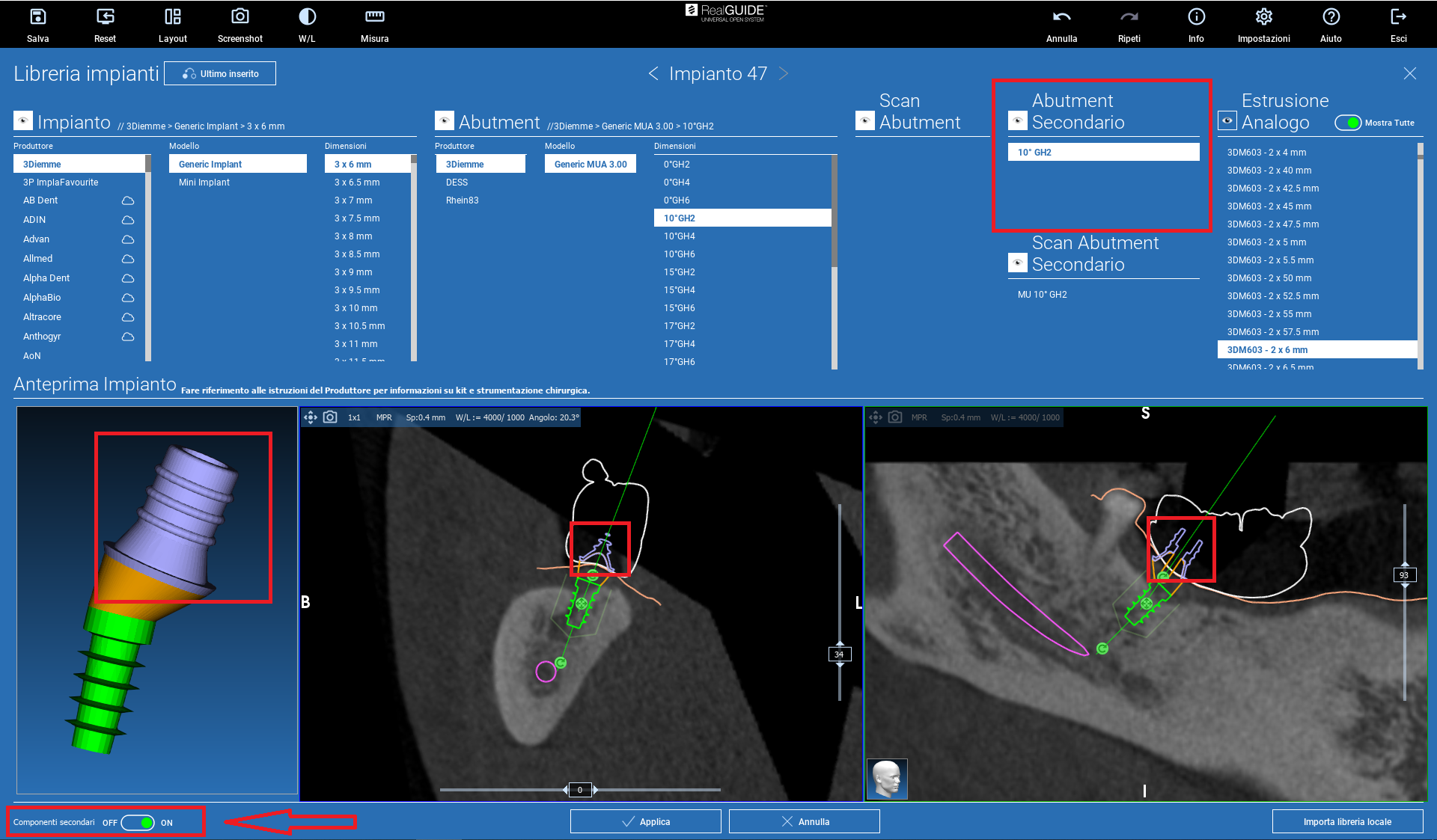Open Impostazioni settings gear
The height and width of the screenshot is (840, 1437).
(x=1263, y=16)
